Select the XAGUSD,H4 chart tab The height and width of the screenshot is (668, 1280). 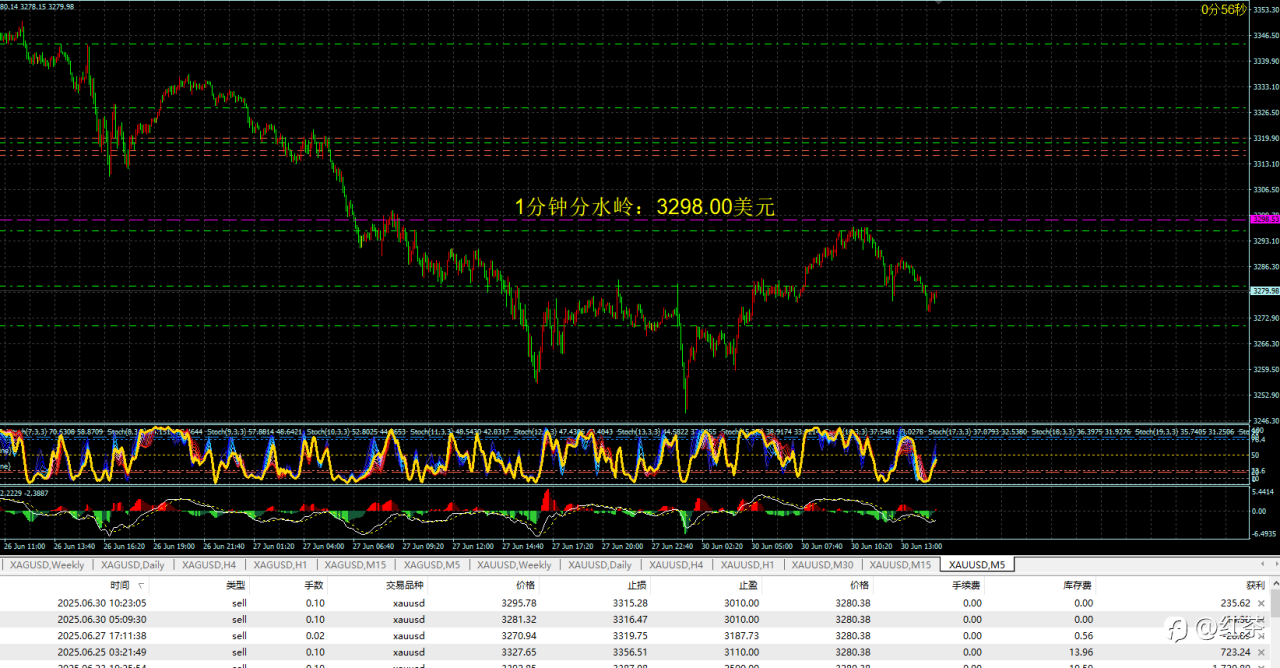point(208,565)
